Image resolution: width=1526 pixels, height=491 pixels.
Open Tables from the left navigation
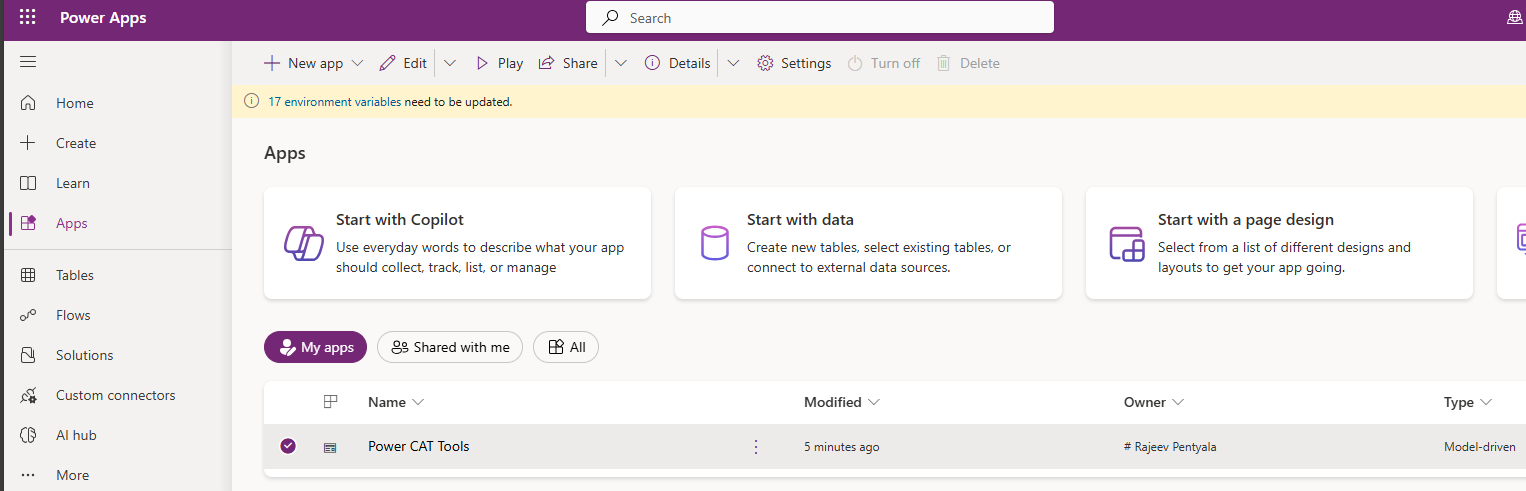(74, 275)
